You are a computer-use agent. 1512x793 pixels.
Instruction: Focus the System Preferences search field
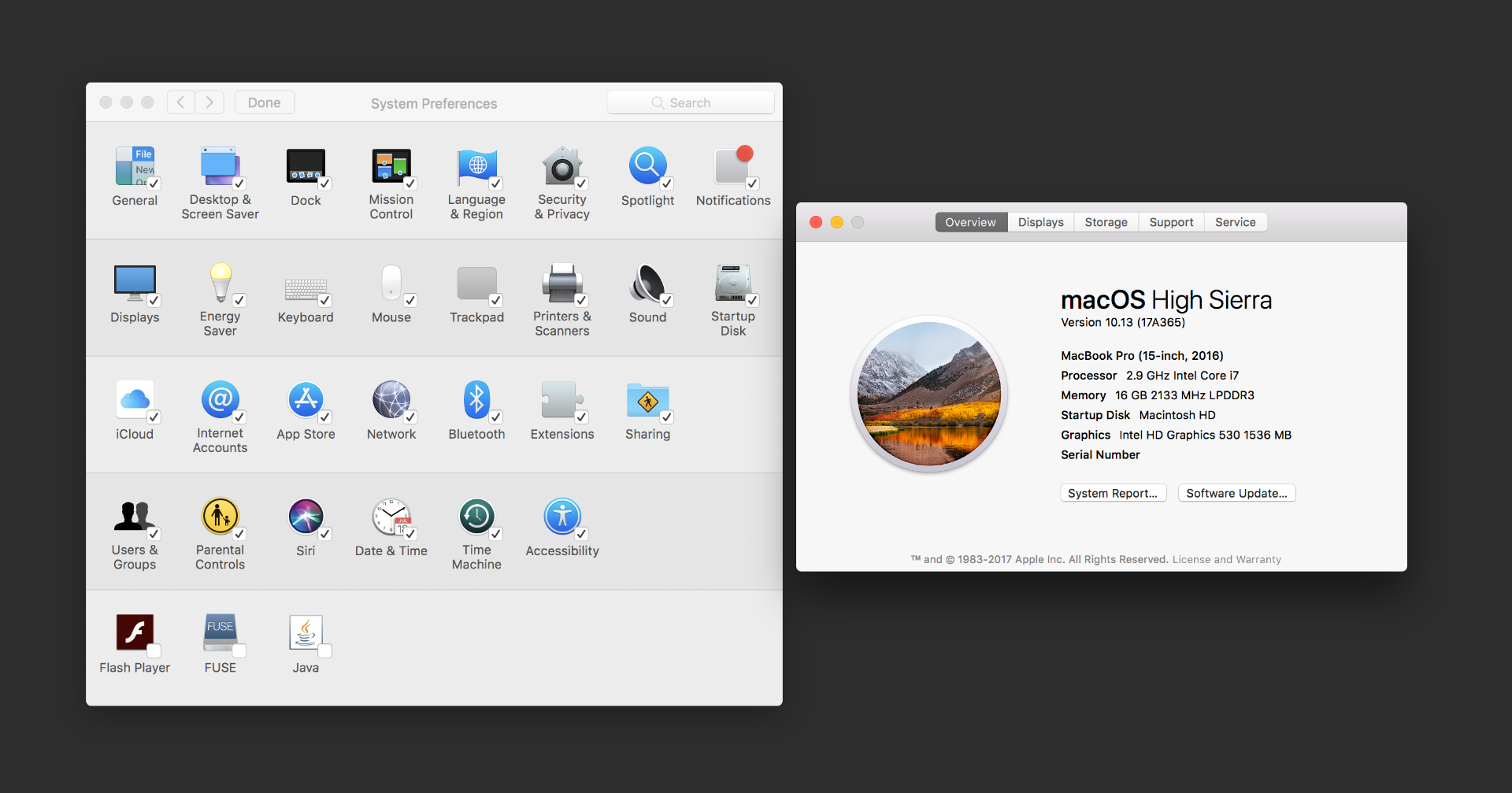[691, 102]
